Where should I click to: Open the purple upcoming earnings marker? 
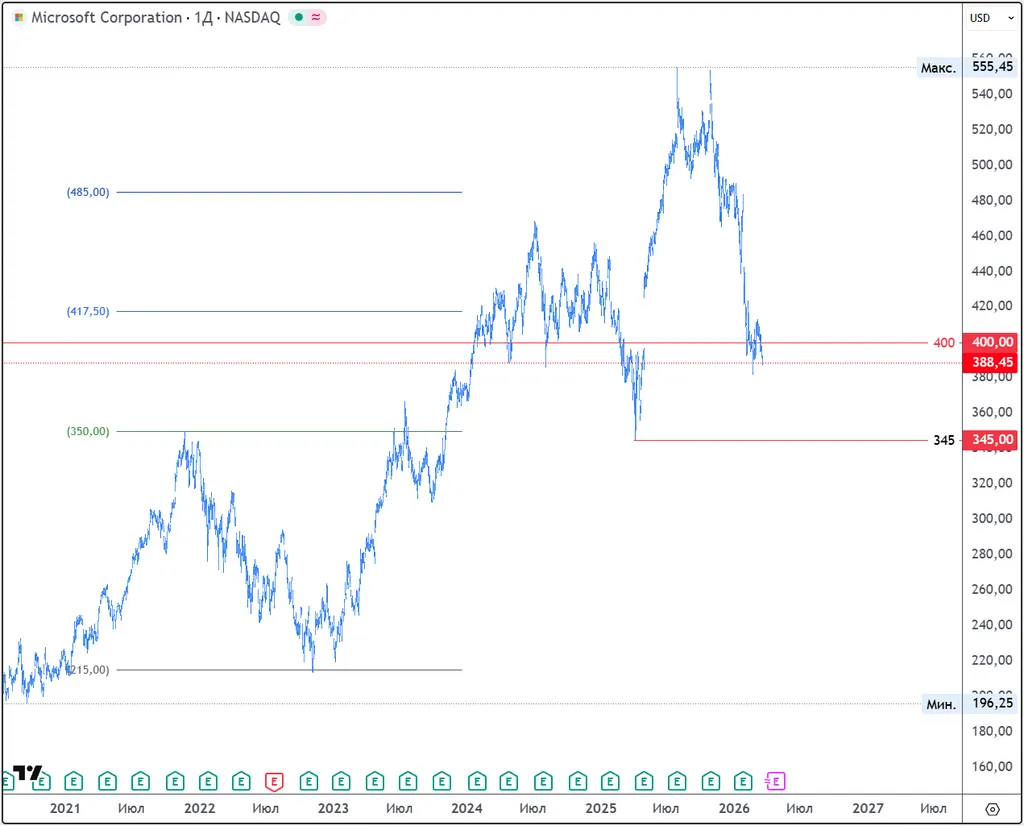point(776,780)
